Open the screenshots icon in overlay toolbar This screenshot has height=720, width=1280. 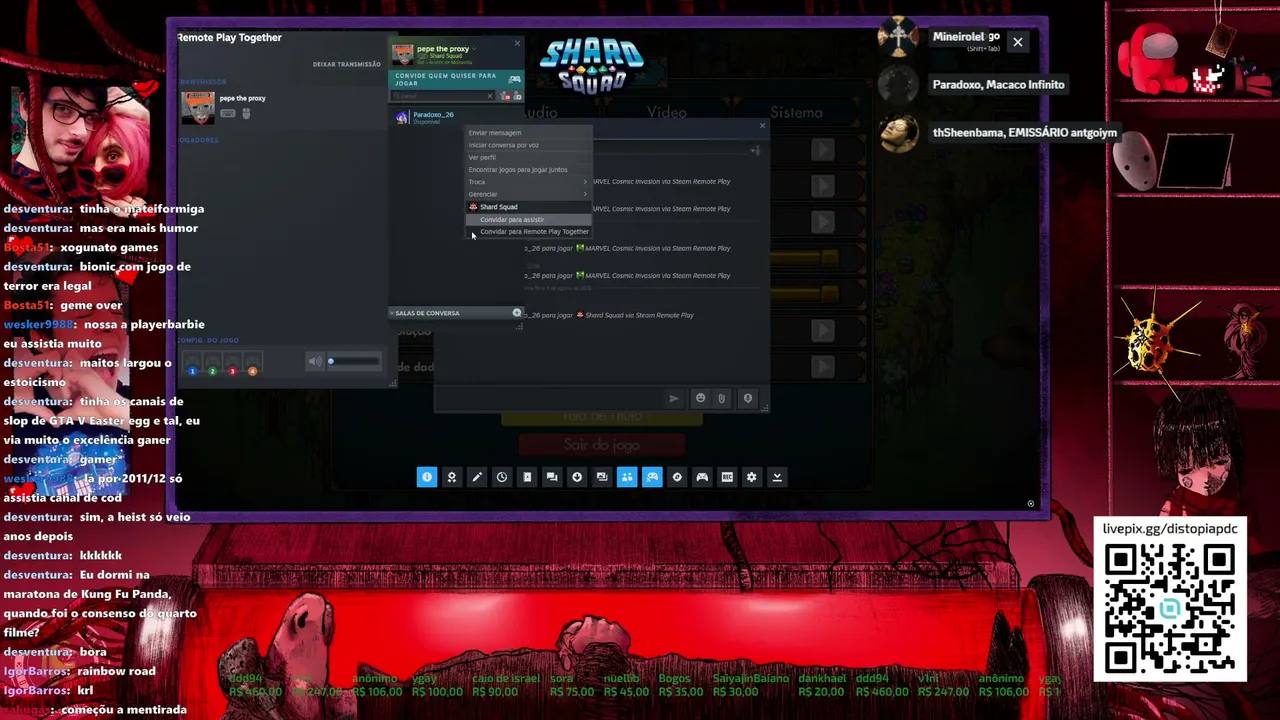click(602, 477)
